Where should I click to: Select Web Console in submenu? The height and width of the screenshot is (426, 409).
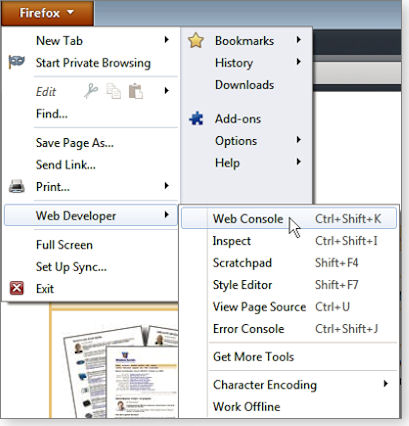(289, 219)
